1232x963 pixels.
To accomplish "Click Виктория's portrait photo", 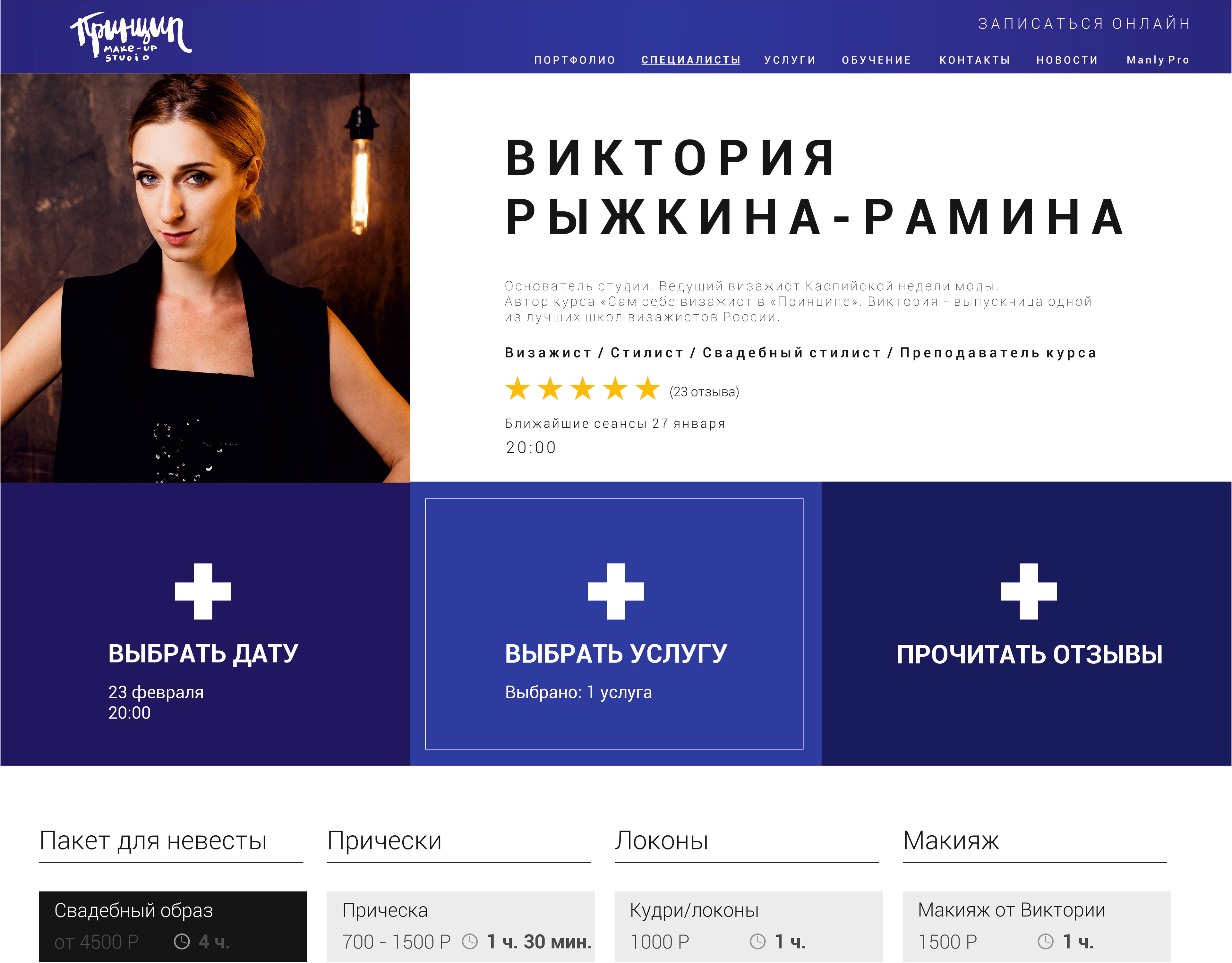I will (205, 277).
